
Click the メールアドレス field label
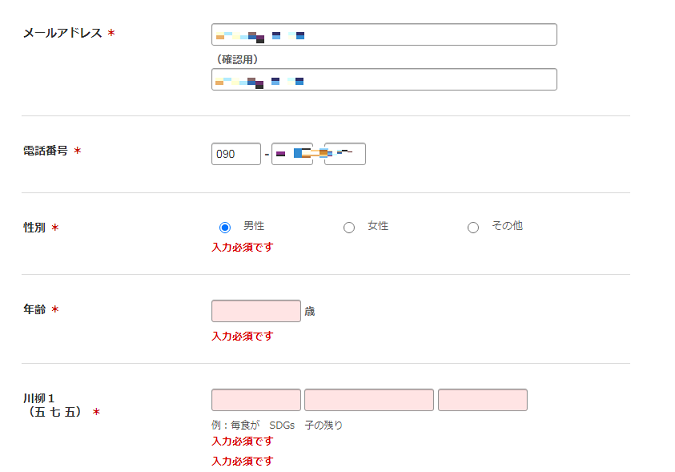(x=62, y=33)
